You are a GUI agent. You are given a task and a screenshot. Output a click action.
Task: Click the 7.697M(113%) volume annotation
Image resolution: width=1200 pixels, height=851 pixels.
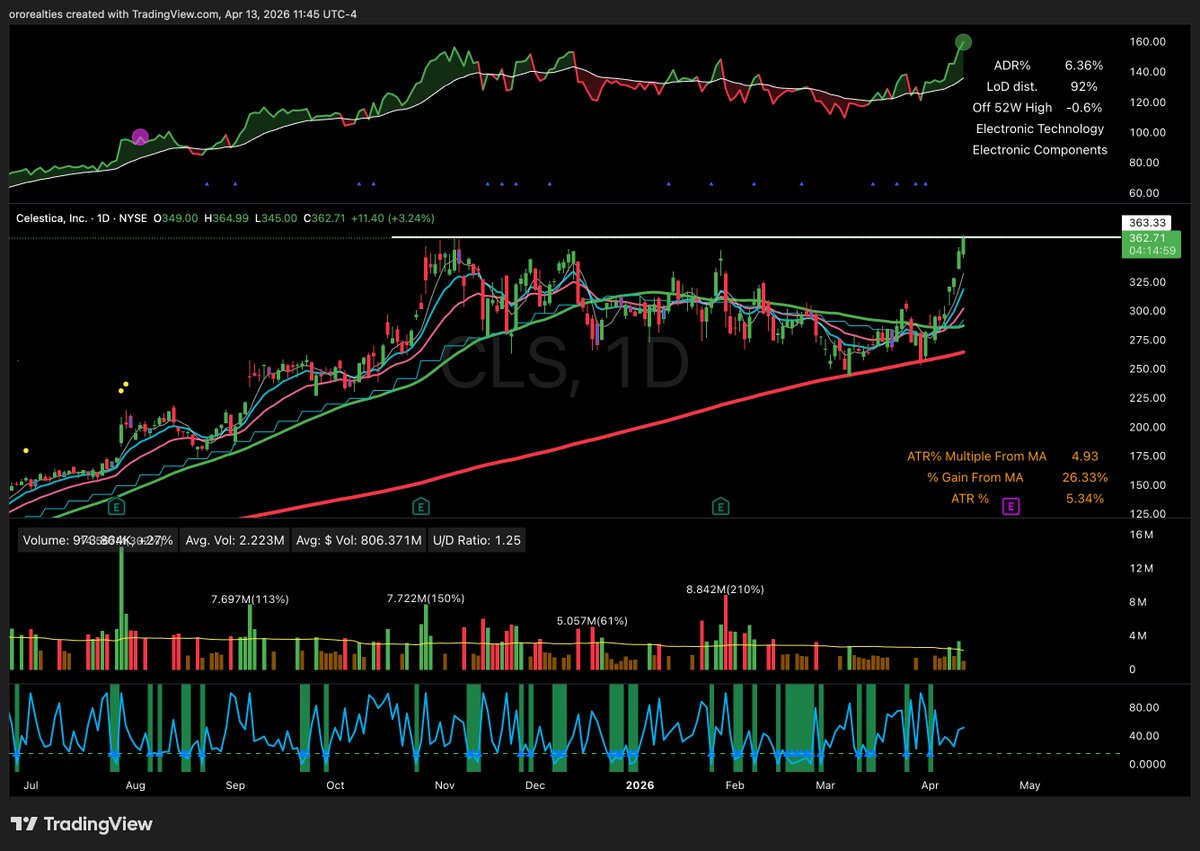tap(250, 599)
